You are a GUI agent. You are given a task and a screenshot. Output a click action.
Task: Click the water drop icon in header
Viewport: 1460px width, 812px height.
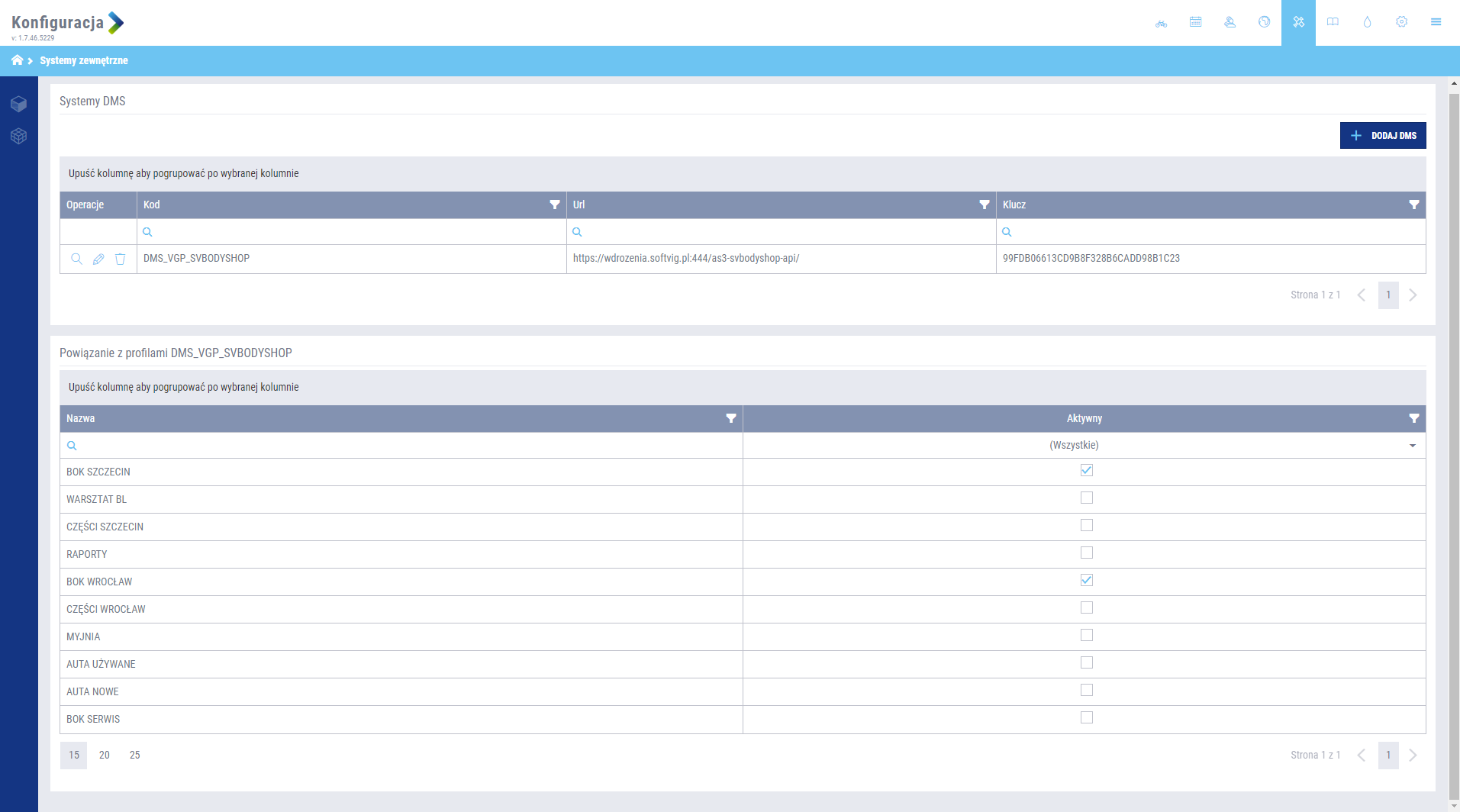point(1367,22)
